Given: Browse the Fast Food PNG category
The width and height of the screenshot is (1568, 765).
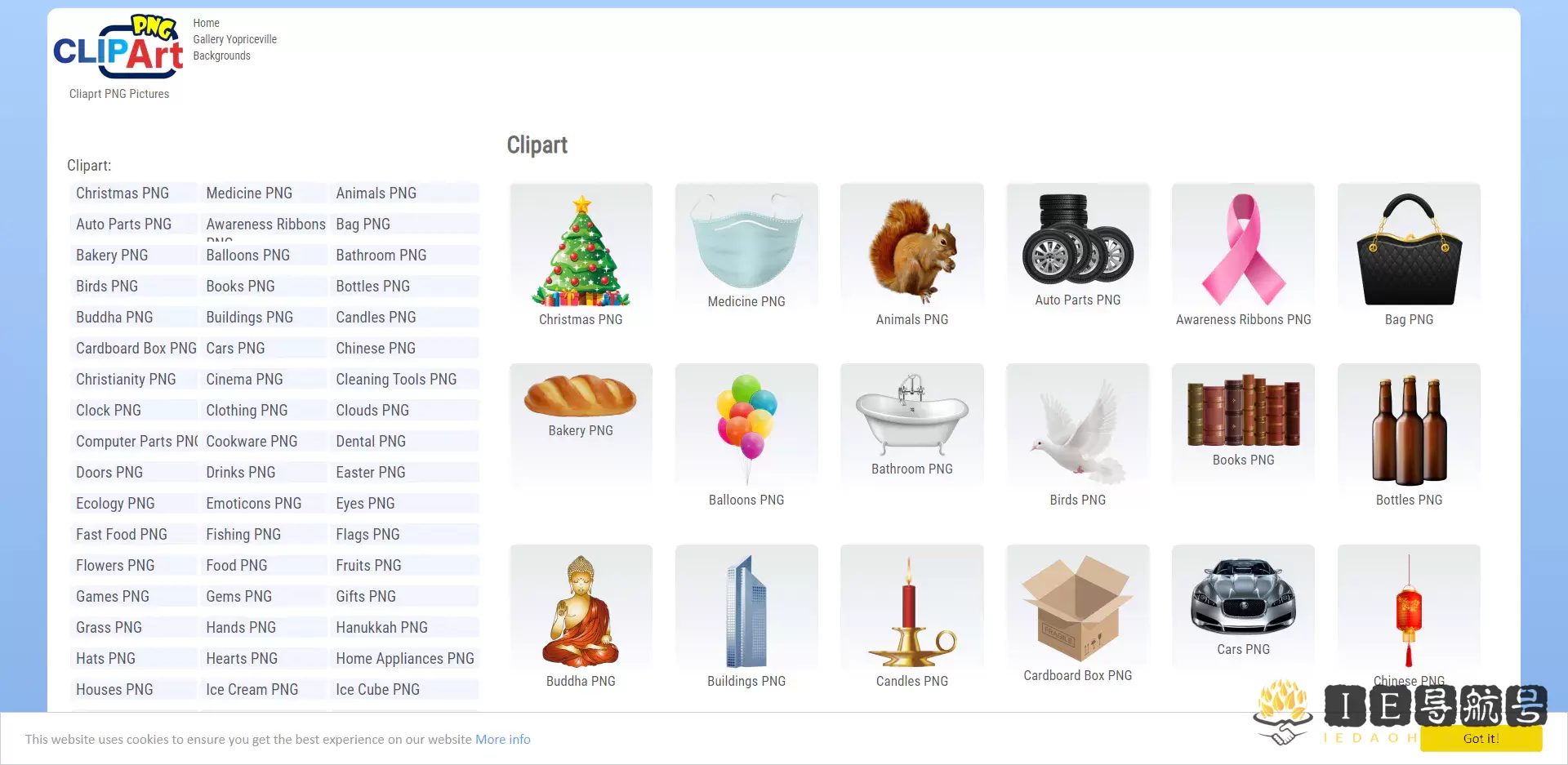Looking at the screenshot, I should pos(122,534).
